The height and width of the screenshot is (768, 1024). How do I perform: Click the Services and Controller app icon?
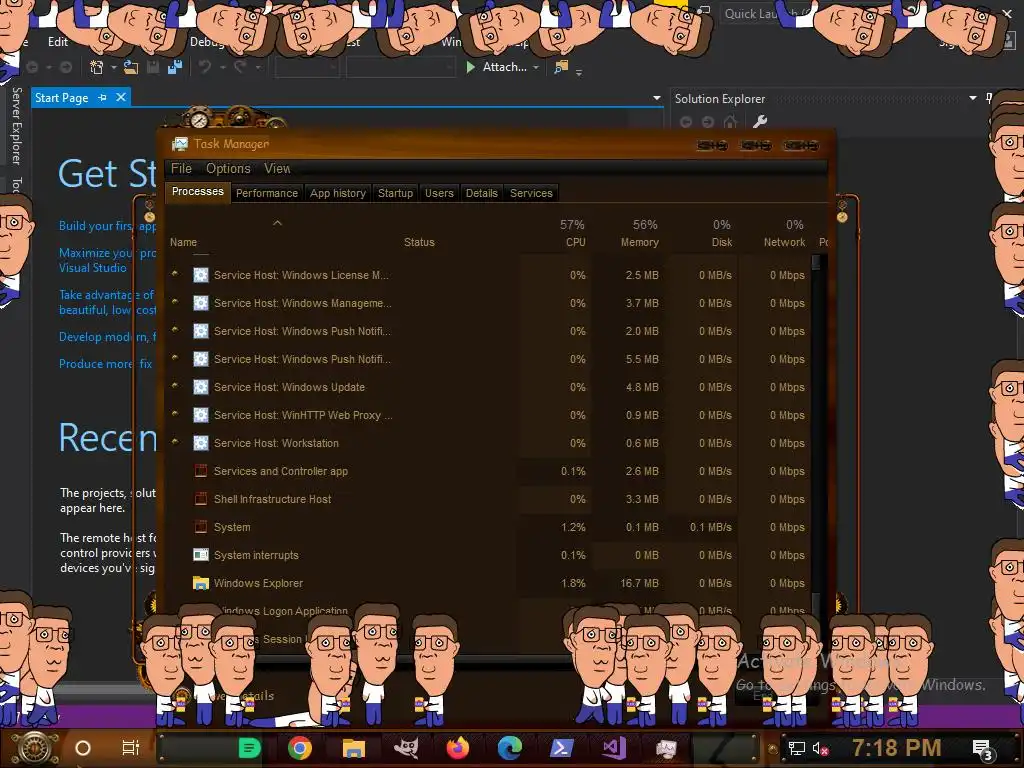coord(200,471)
